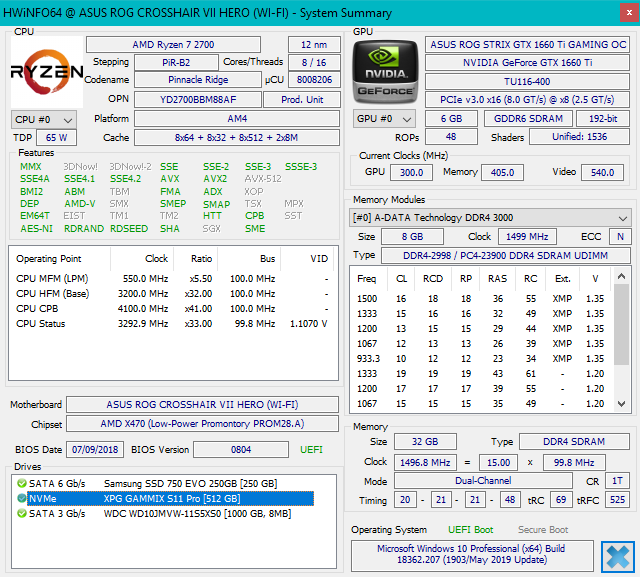The width and height of the screenshot is (640, 577).
Task: Click the YD2700BBM88AF OPN field
Action: coord(198,99)
